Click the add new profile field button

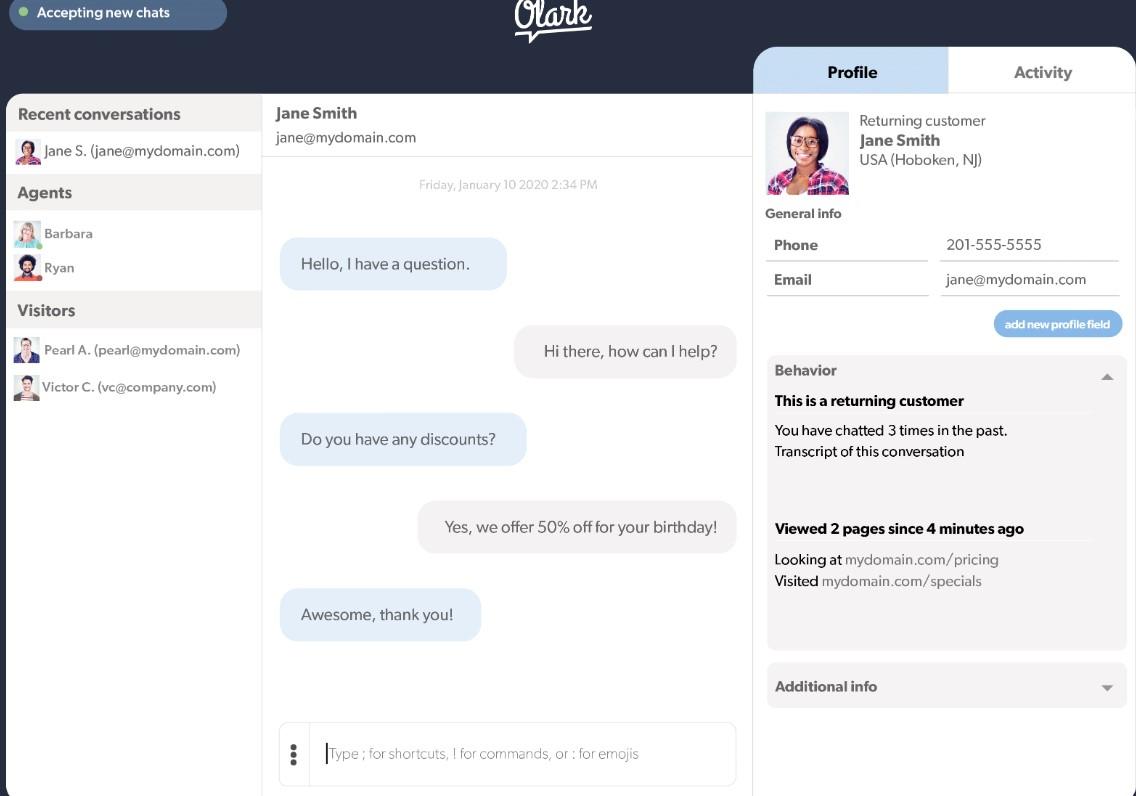pos(1057,324)
